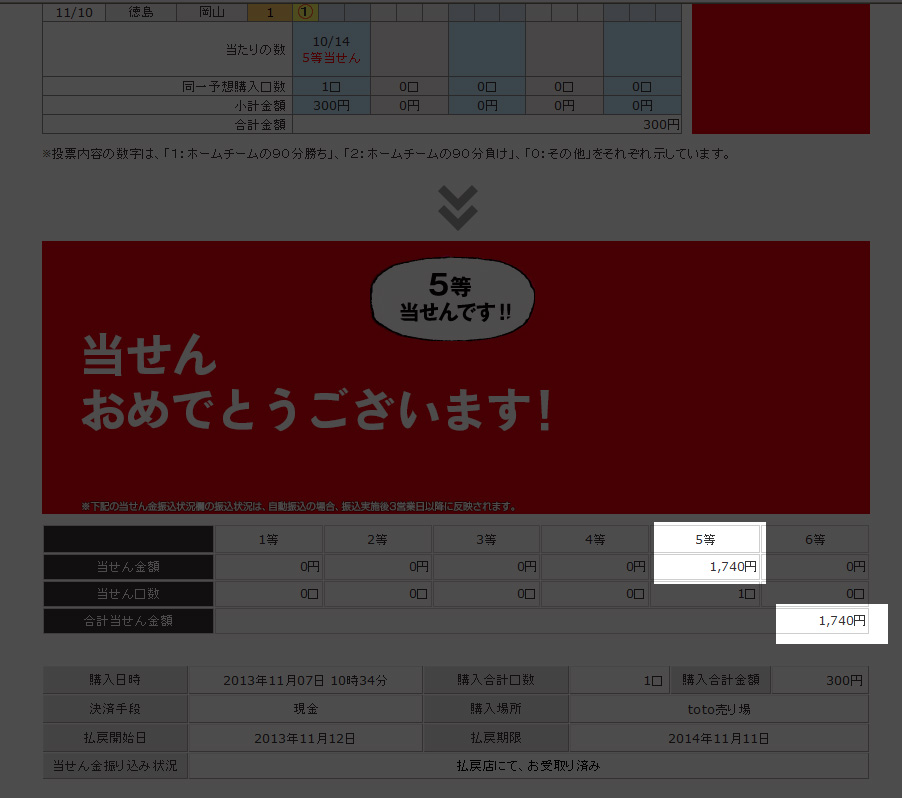This screenshot has height=798, width=902.
Task: Click the 6等 column header
Action: [x=815, y=540]
